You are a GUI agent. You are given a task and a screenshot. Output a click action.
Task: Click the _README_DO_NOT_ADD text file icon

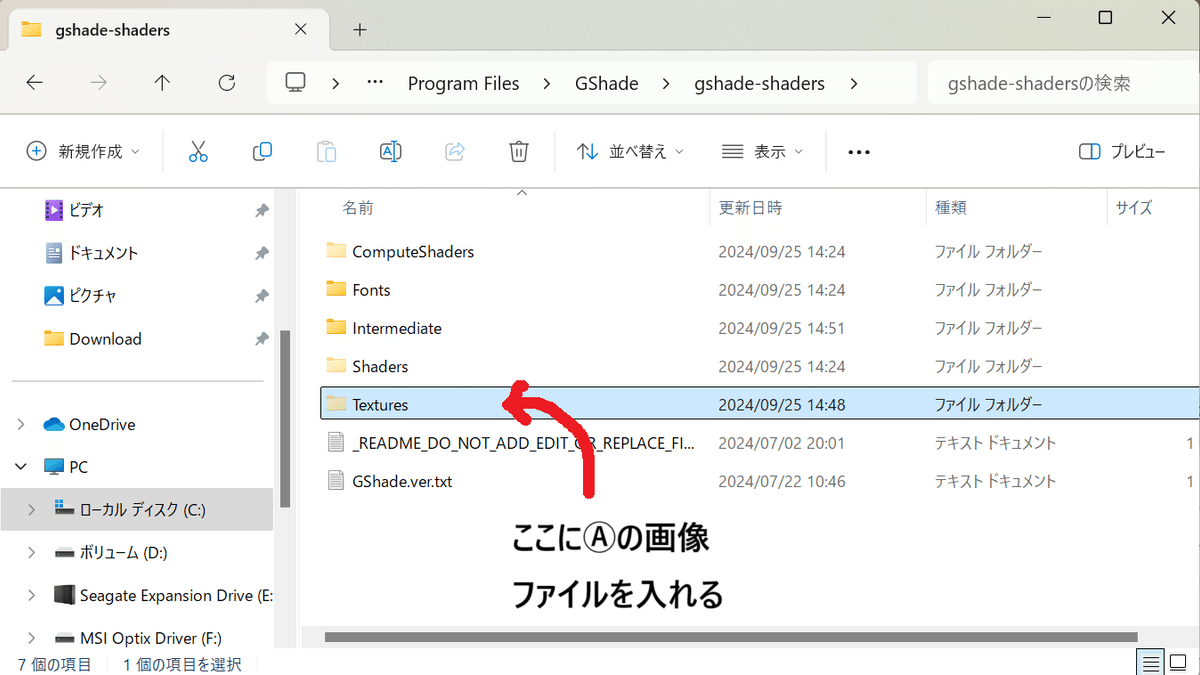click(x=336, y=442)
